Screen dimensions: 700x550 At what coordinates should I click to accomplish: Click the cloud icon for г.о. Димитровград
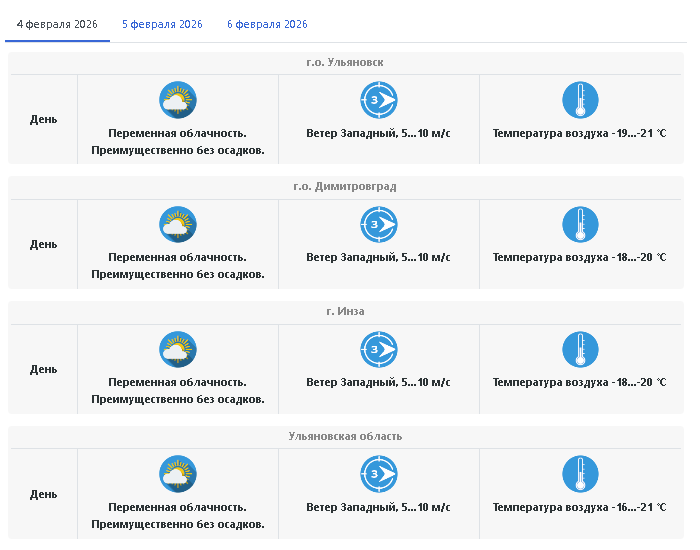[x=178, y=225]
